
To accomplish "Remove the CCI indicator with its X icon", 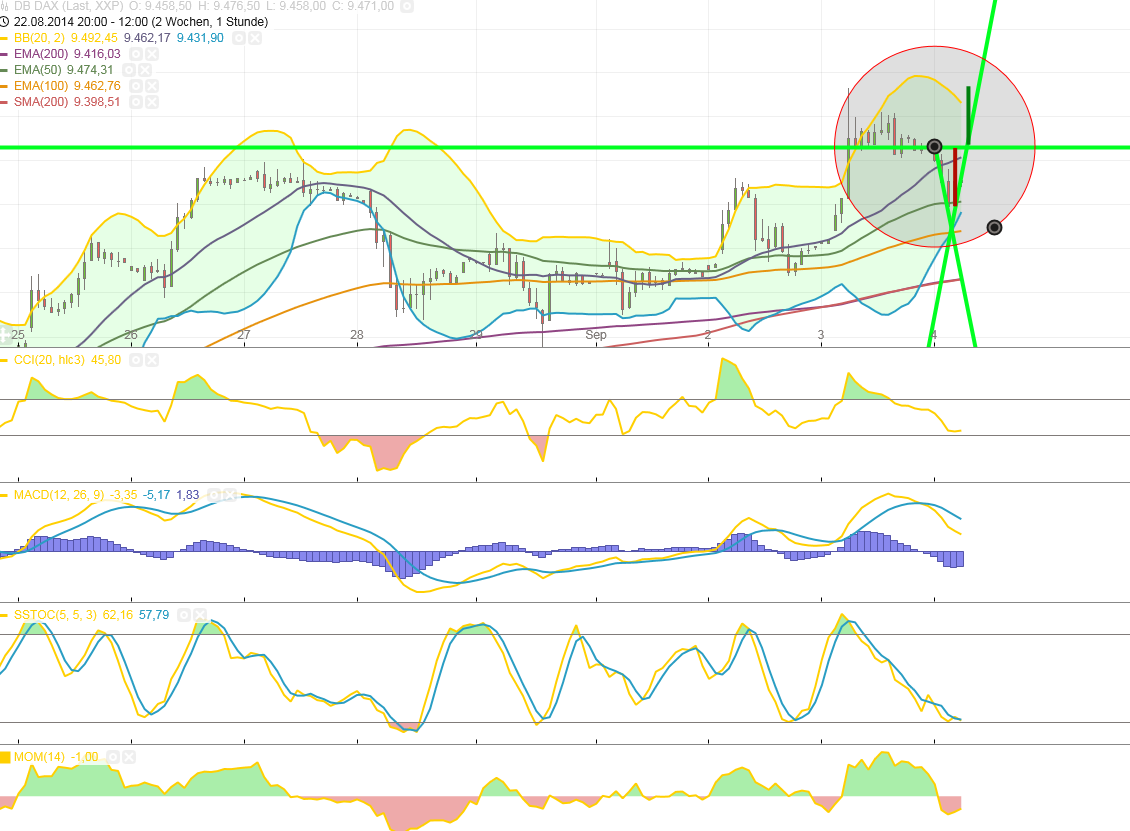I will coord(151,359).
